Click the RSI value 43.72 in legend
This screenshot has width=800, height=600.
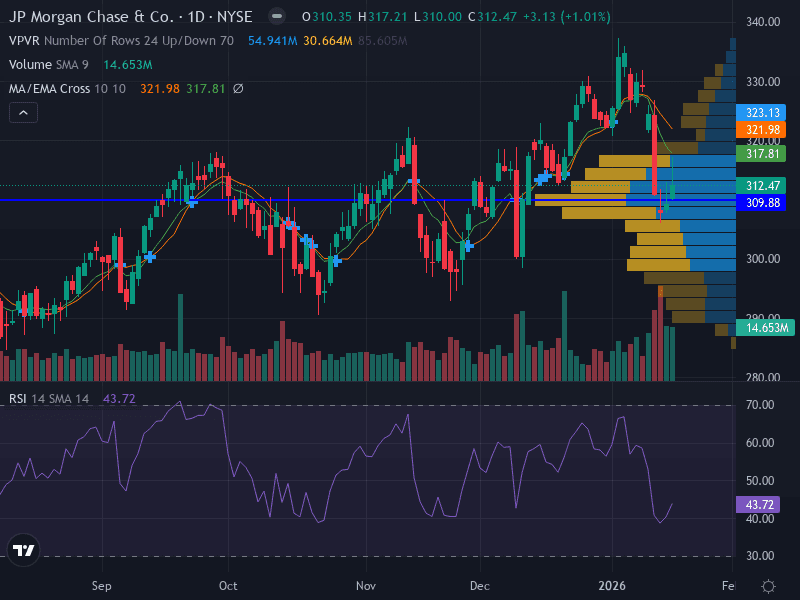[x=119, y=398]
